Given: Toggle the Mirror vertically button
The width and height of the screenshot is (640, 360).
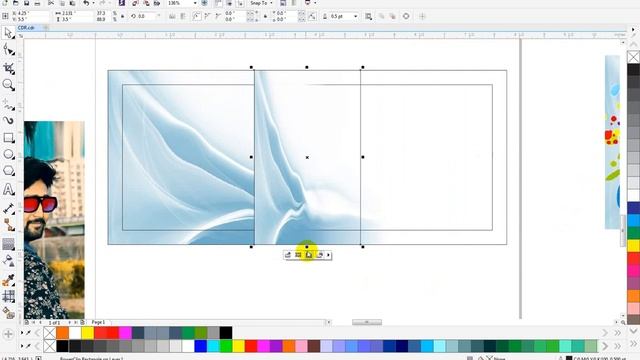Looking at the screenshot, I should (183, 16).
